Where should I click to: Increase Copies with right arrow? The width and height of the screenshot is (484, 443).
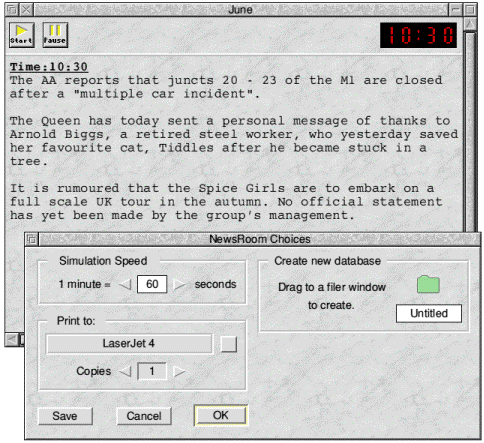coord(179,371)
